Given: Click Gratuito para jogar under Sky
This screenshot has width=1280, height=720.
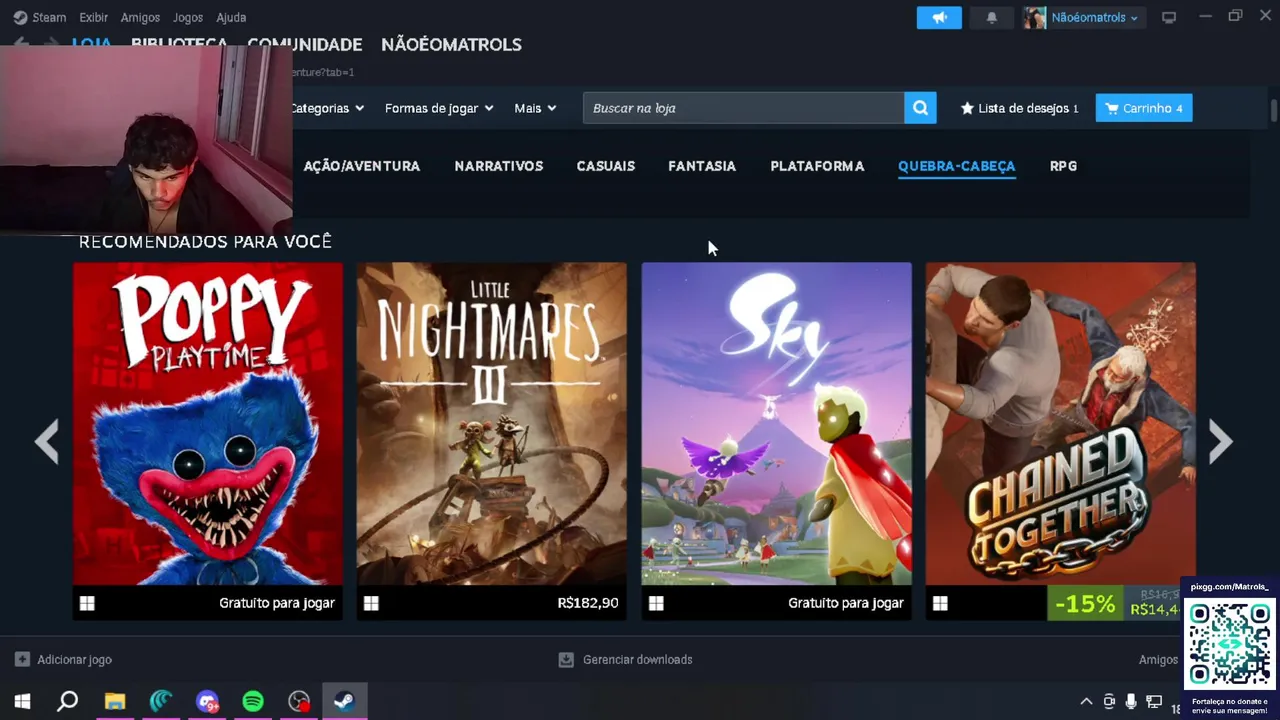Looking at the screenshot, I should point(846,603).
